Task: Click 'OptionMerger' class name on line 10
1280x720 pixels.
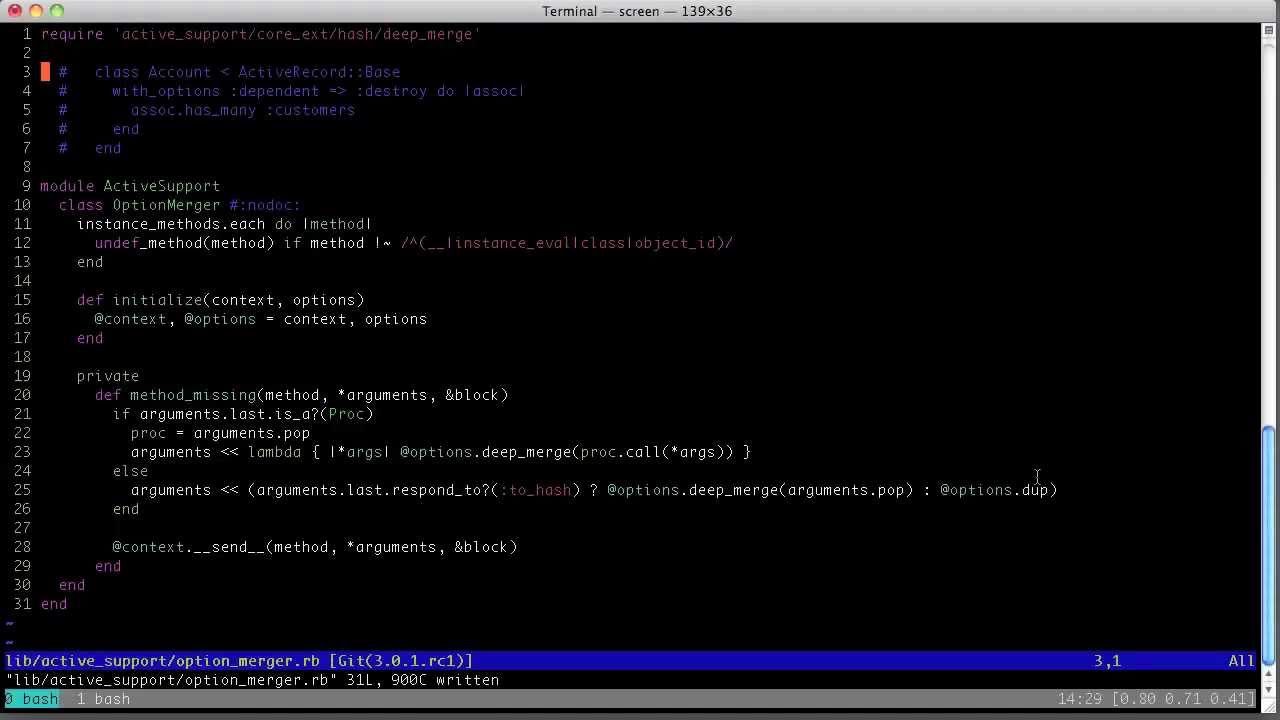Action: tap(166, 205)
